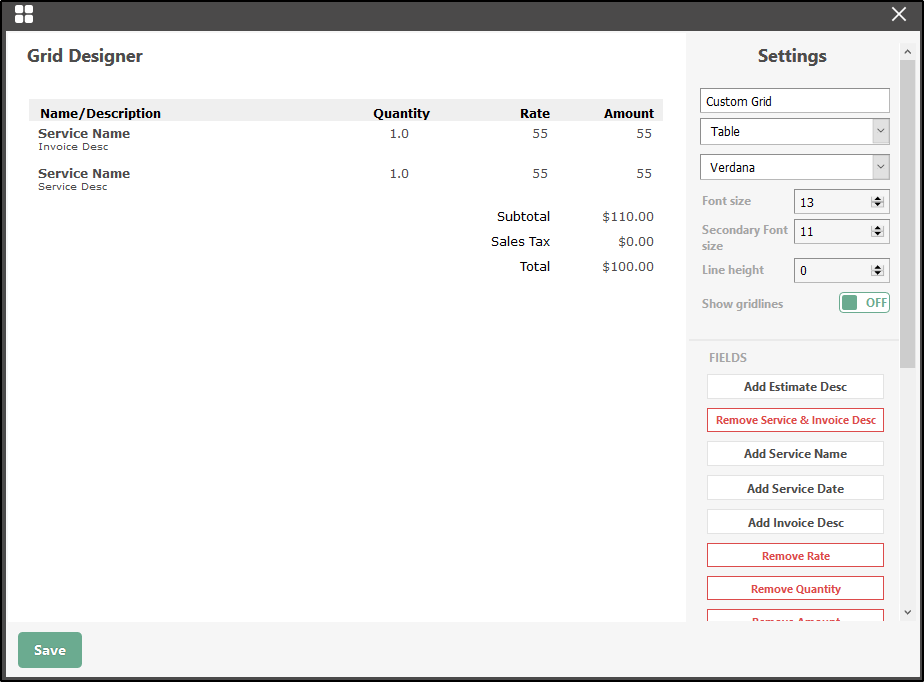Remove Service & Invoice Desc from the grid
Viewport: 924px width, 682px height.
[x=794, y=420]
